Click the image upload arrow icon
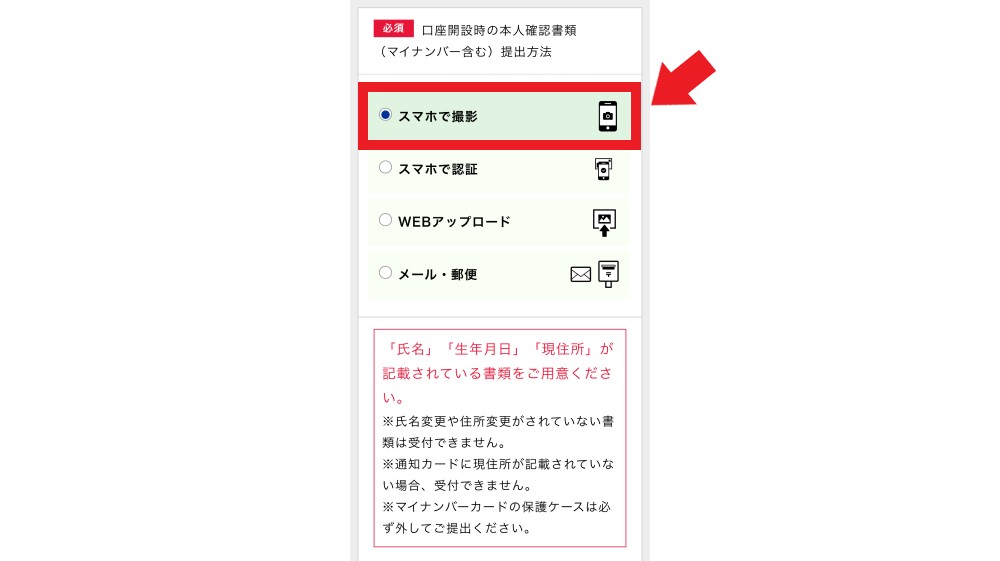The width and height of the screenshot is (1000, 561). pos(604,222)
